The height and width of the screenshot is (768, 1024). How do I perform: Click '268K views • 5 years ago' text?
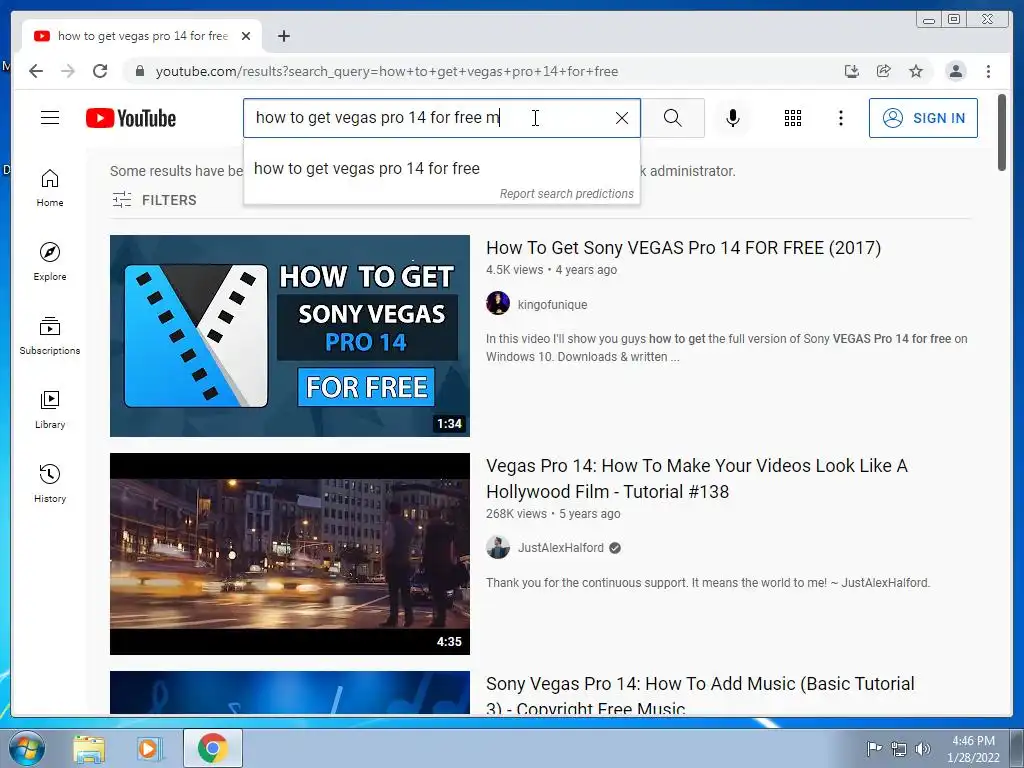[553, 514]
